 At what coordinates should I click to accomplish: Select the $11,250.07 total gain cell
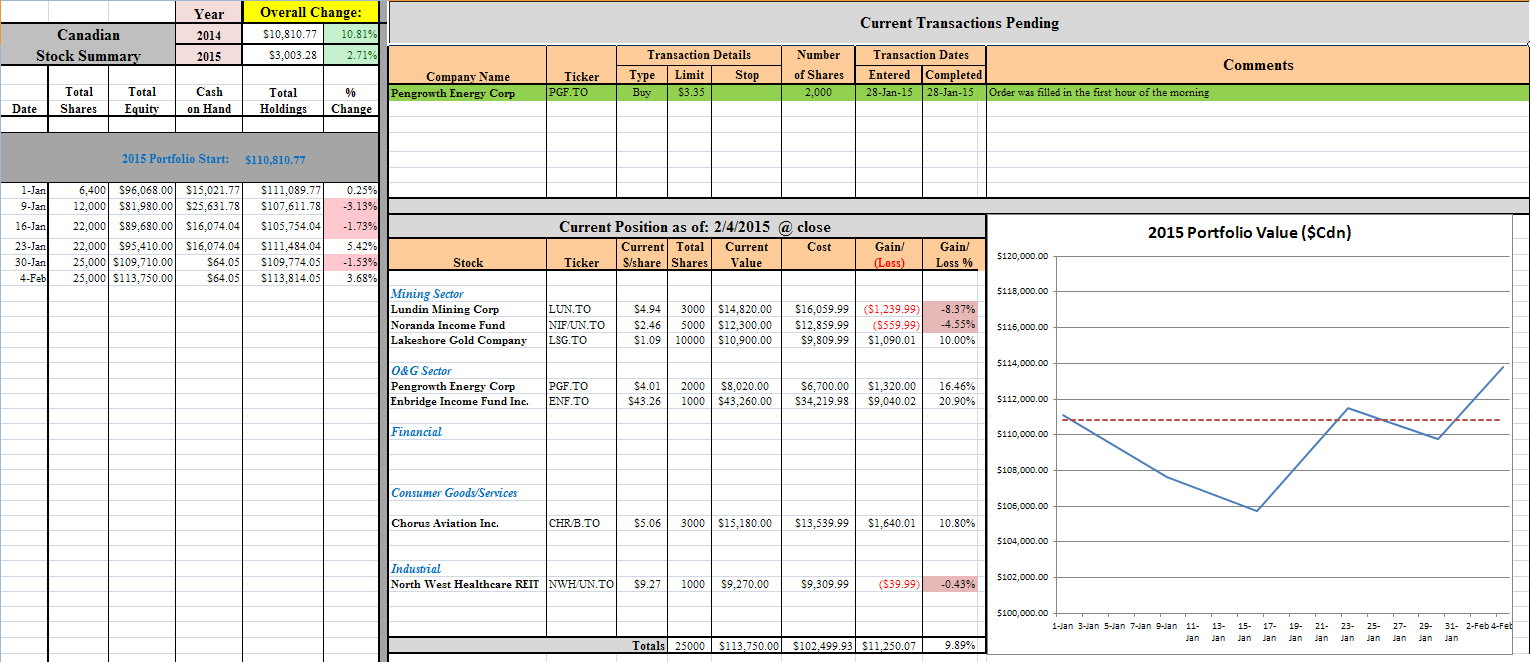point(890,646)
